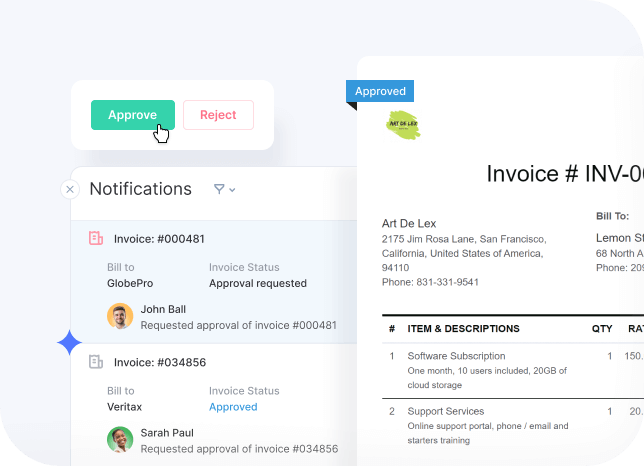This screenshot has height=466, width=644.
Task: Select the Invoice: #034856 notification
Action: click(x=159, y=362)
